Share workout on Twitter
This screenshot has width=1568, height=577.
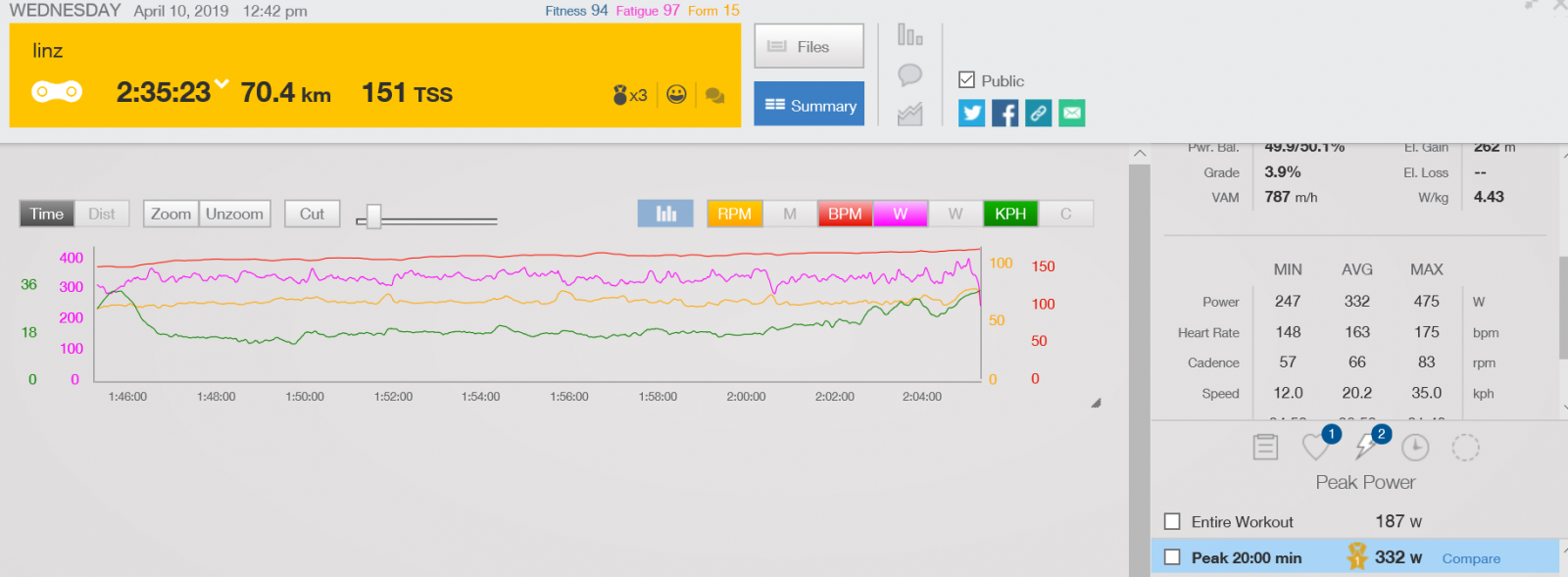tap(971, 114)
